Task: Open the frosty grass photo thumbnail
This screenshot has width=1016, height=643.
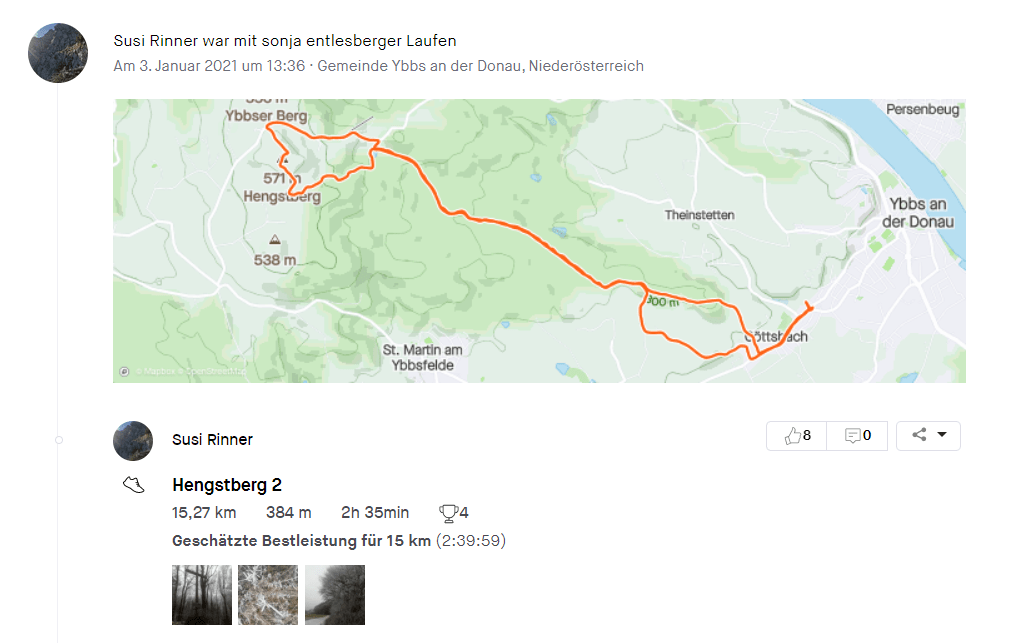Action: pos(268,595)
